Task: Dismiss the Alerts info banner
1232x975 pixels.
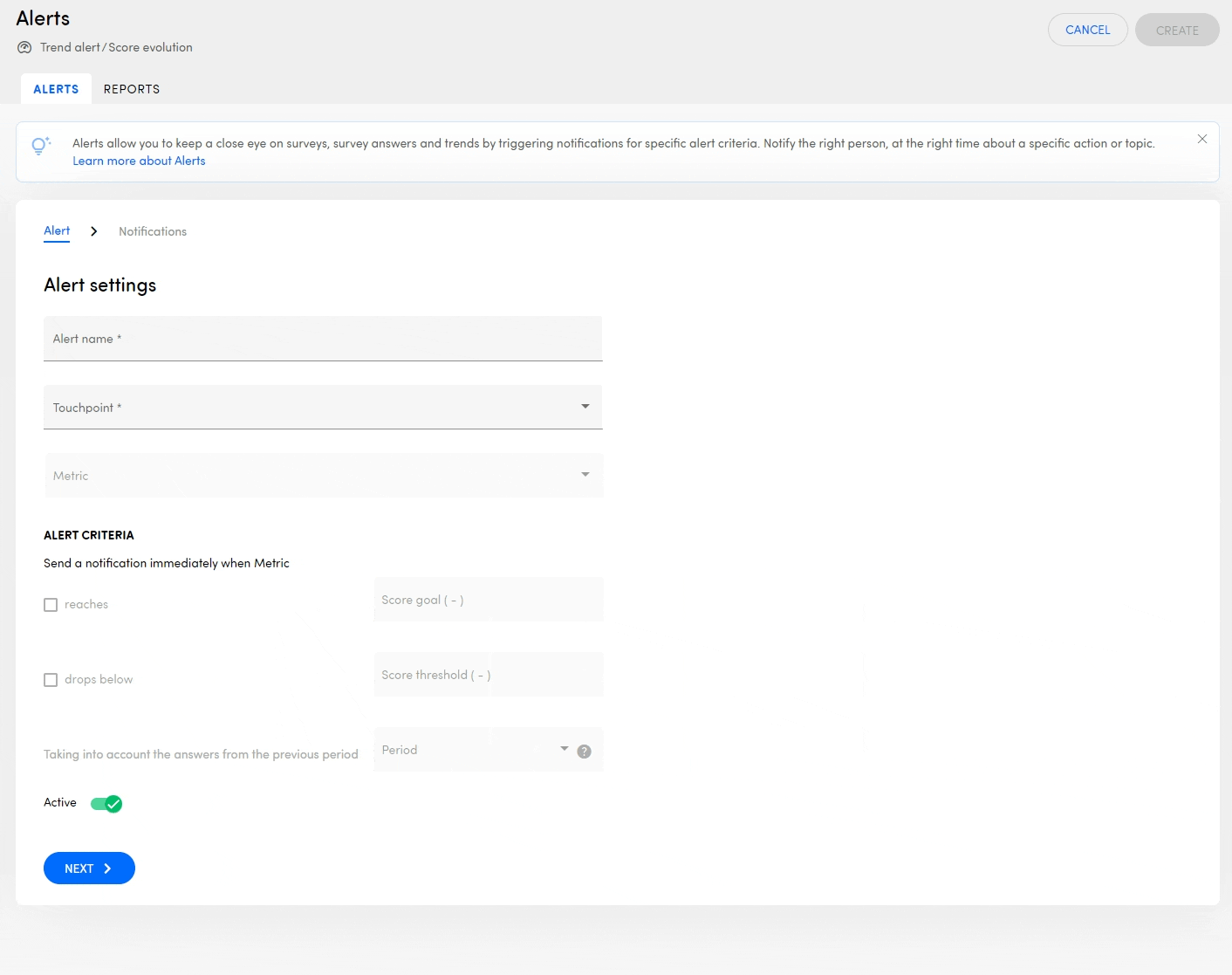Action: pyautogui.click(x=1201, y=140)
